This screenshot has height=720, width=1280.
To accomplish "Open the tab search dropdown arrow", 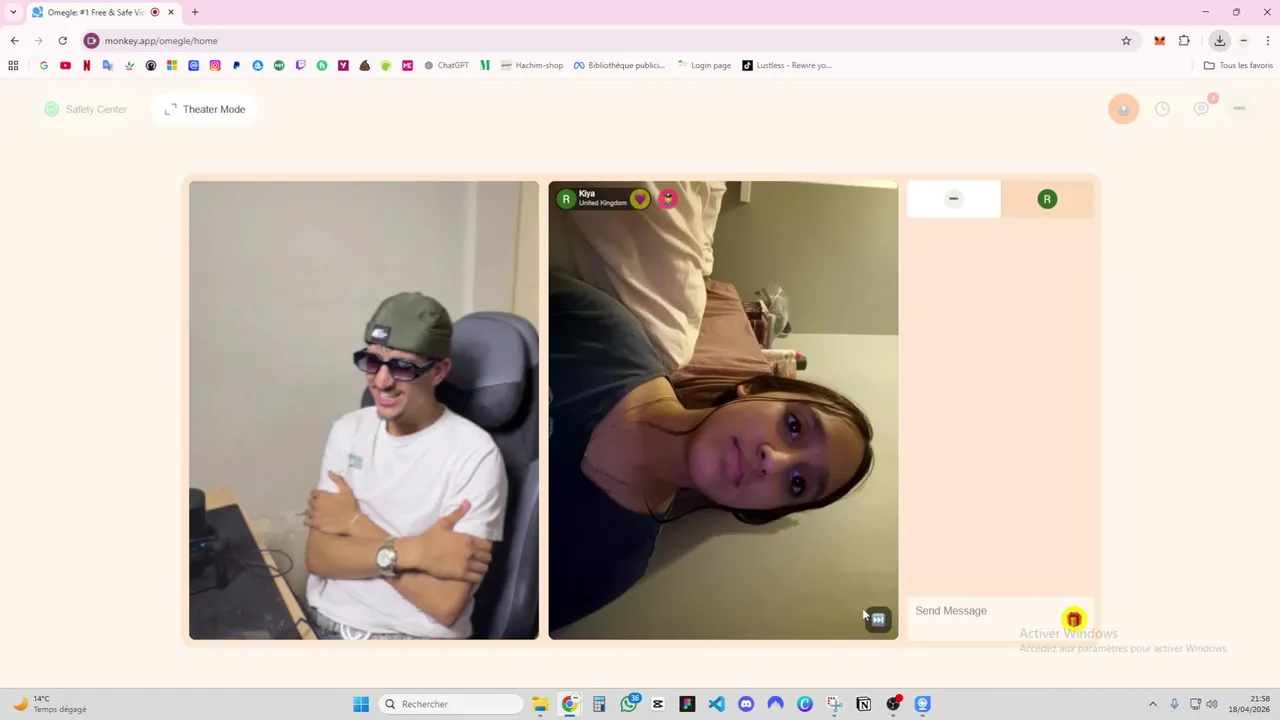I will [x=13, y=12].
